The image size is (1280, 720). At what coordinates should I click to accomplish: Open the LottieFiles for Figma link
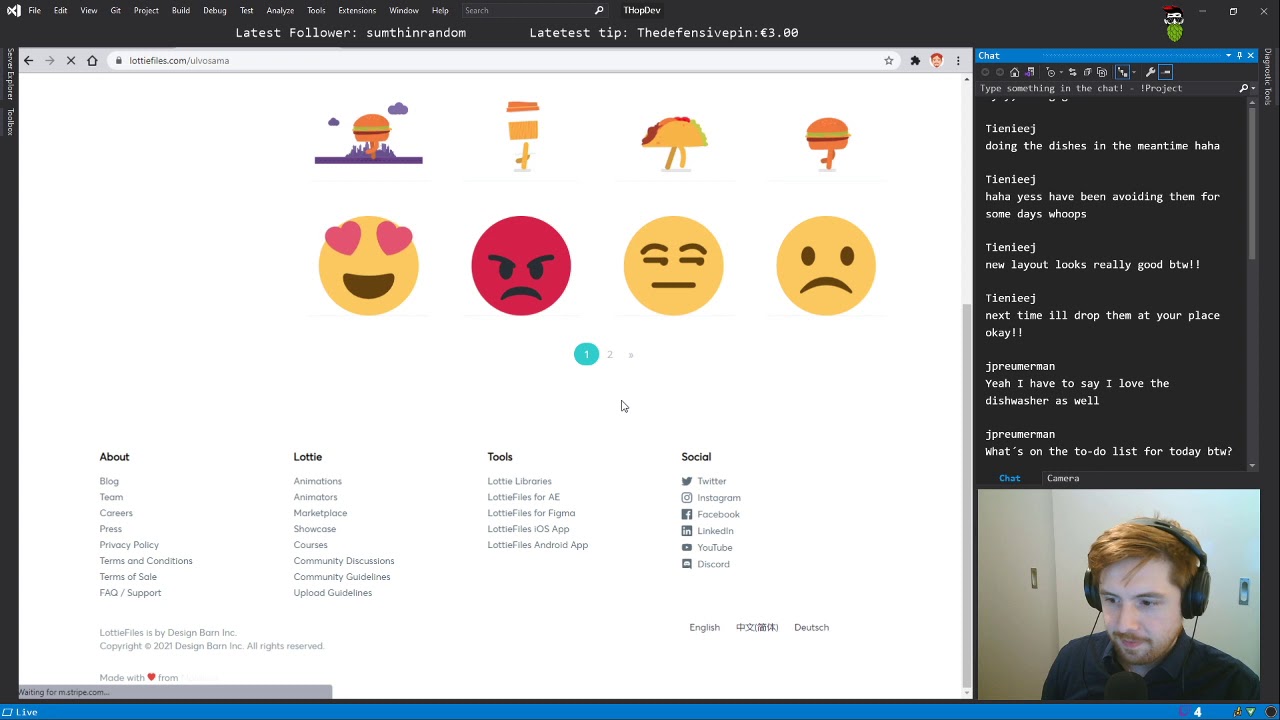[x=531, y=513]
